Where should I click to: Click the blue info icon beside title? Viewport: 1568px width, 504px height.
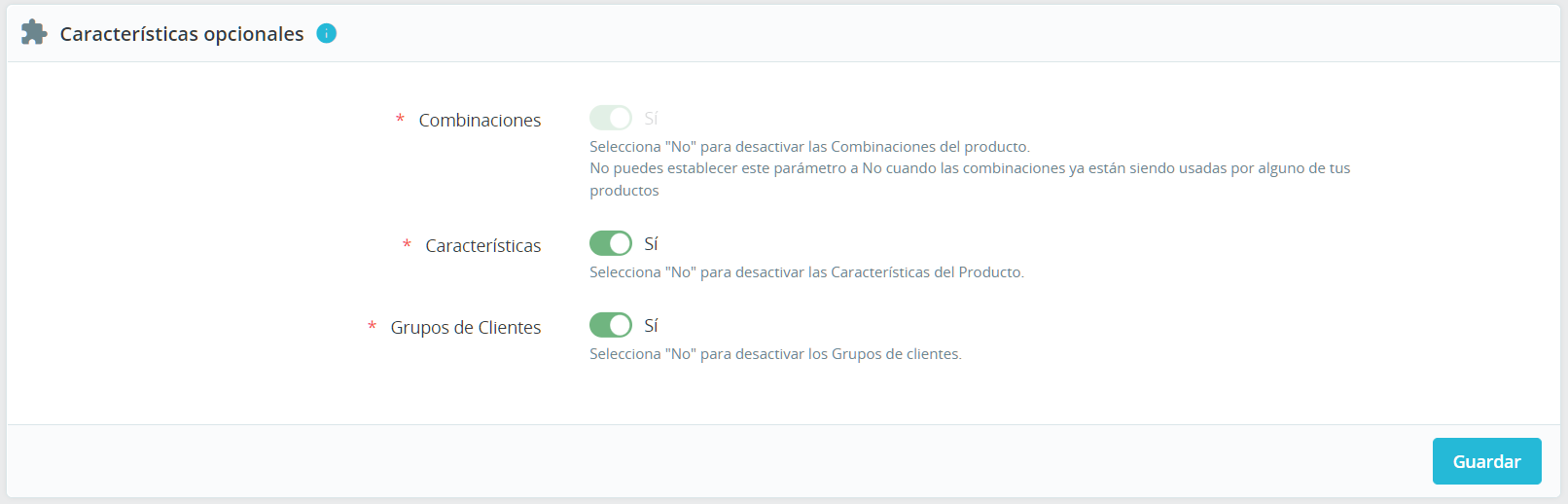coord(327,33)
